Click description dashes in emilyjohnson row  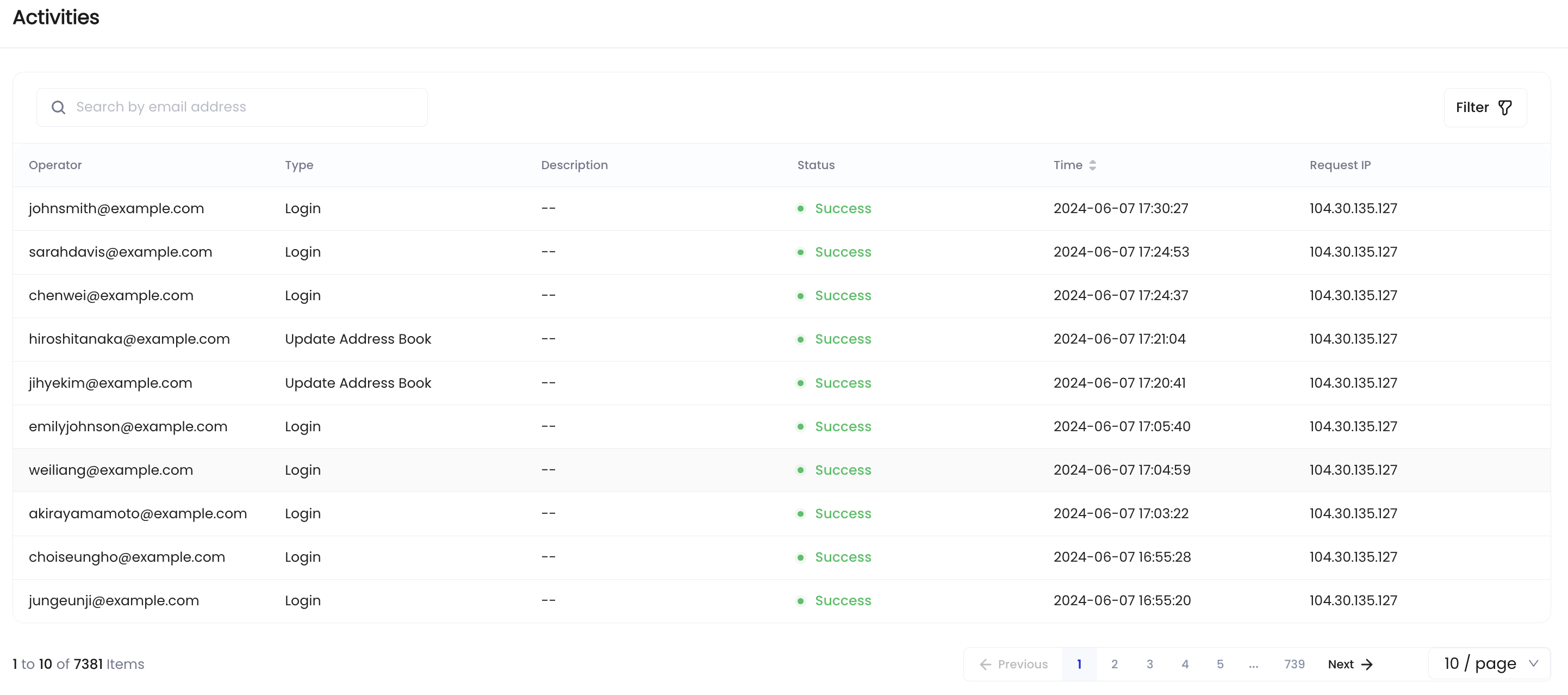click(549, 427)
